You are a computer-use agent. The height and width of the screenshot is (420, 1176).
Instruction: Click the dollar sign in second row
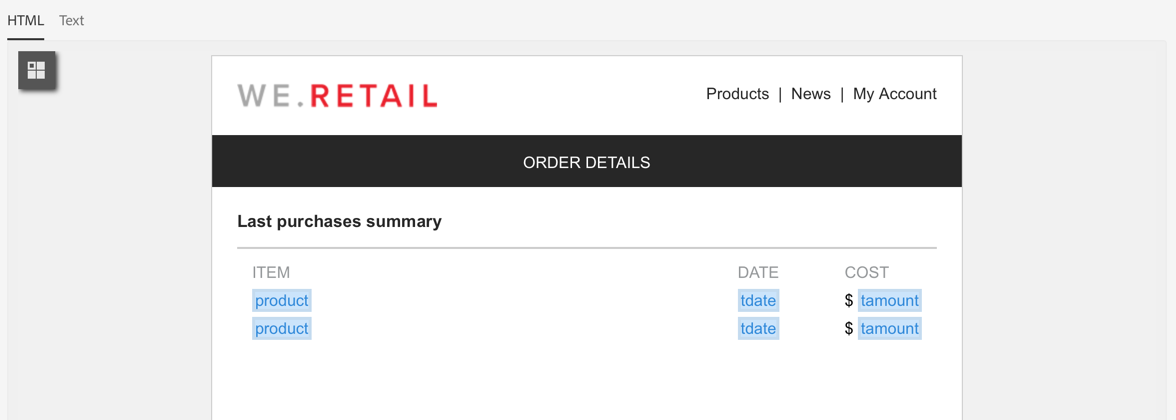849,328
